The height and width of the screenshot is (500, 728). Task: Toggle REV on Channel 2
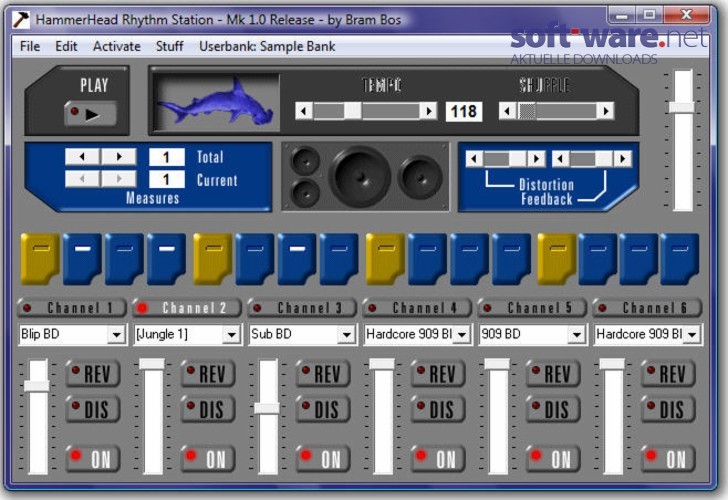pyautogui.click(x=208, y=374)
